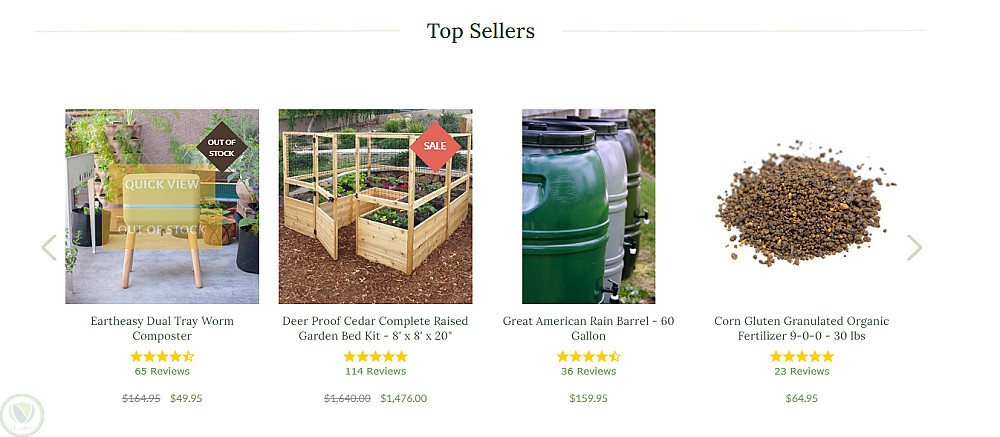Open Great American Rain Barrel title link
This screenshot has width=1000, height=437.
pos(588,328)
